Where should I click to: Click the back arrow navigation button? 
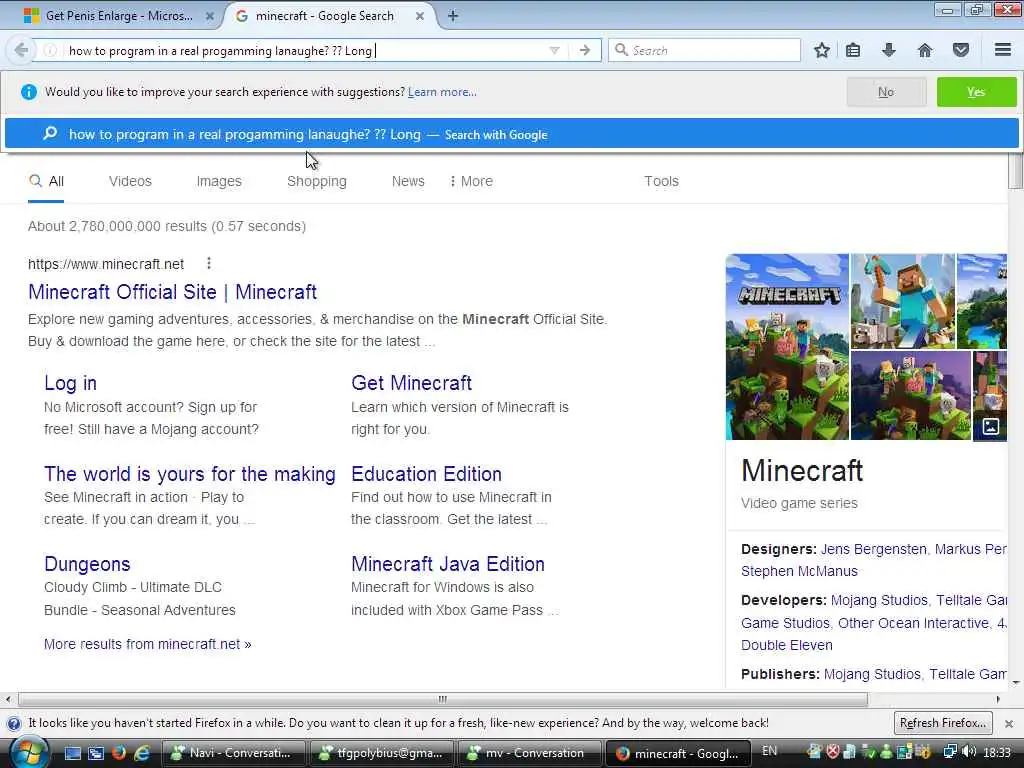click(21, 50)
